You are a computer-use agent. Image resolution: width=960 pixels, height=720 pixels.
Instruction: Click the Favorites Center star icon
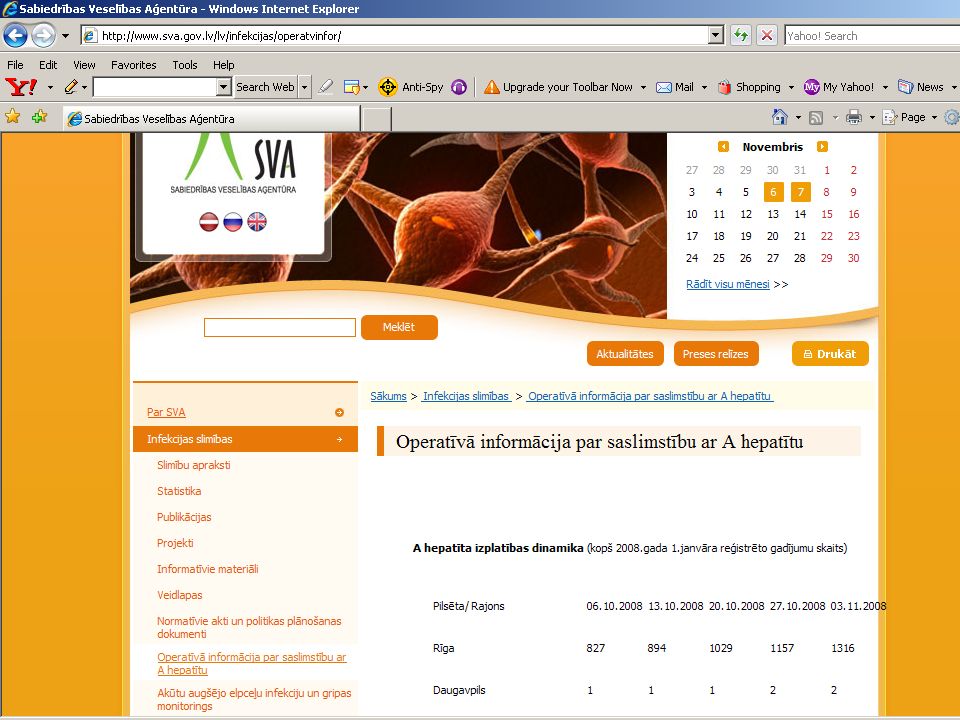pos(12,116)
